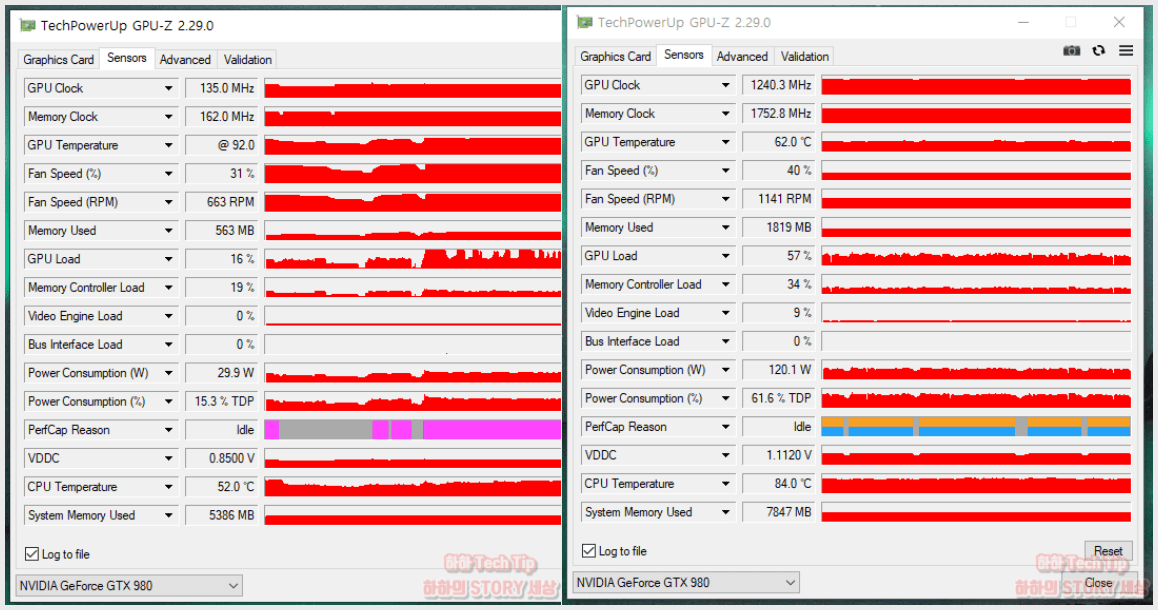Open GPU Temperature dropdown in left window
This screenshot has height=610, width=1158.
pyautogui.click(x=168, y=145)
